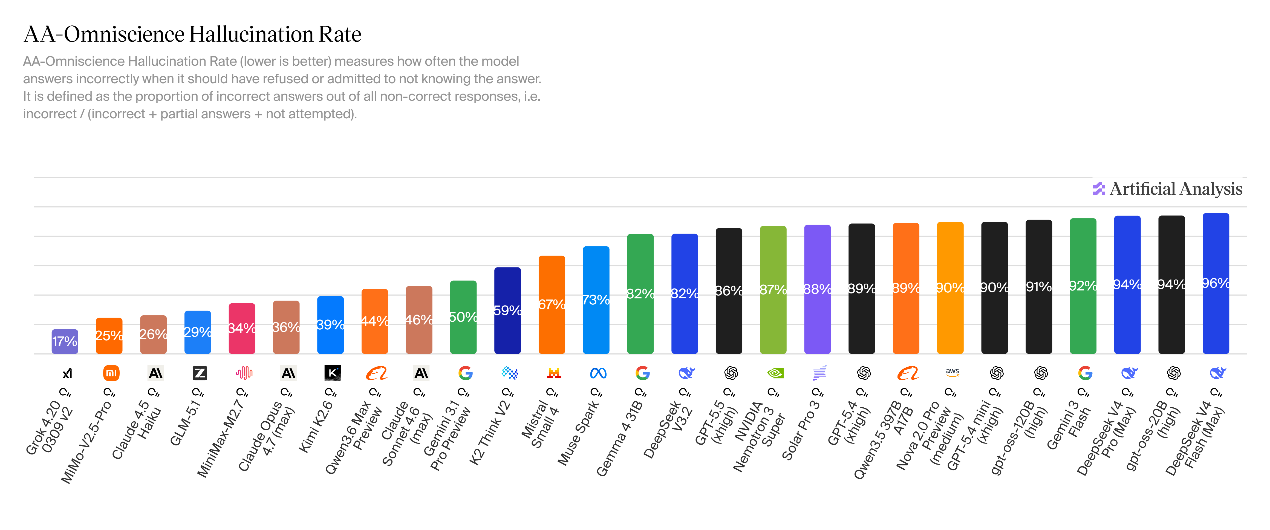Screen dimensions: 1270x530
Task: Click the Meta logo for Muse Spark
Action: (x=597, y=373)
